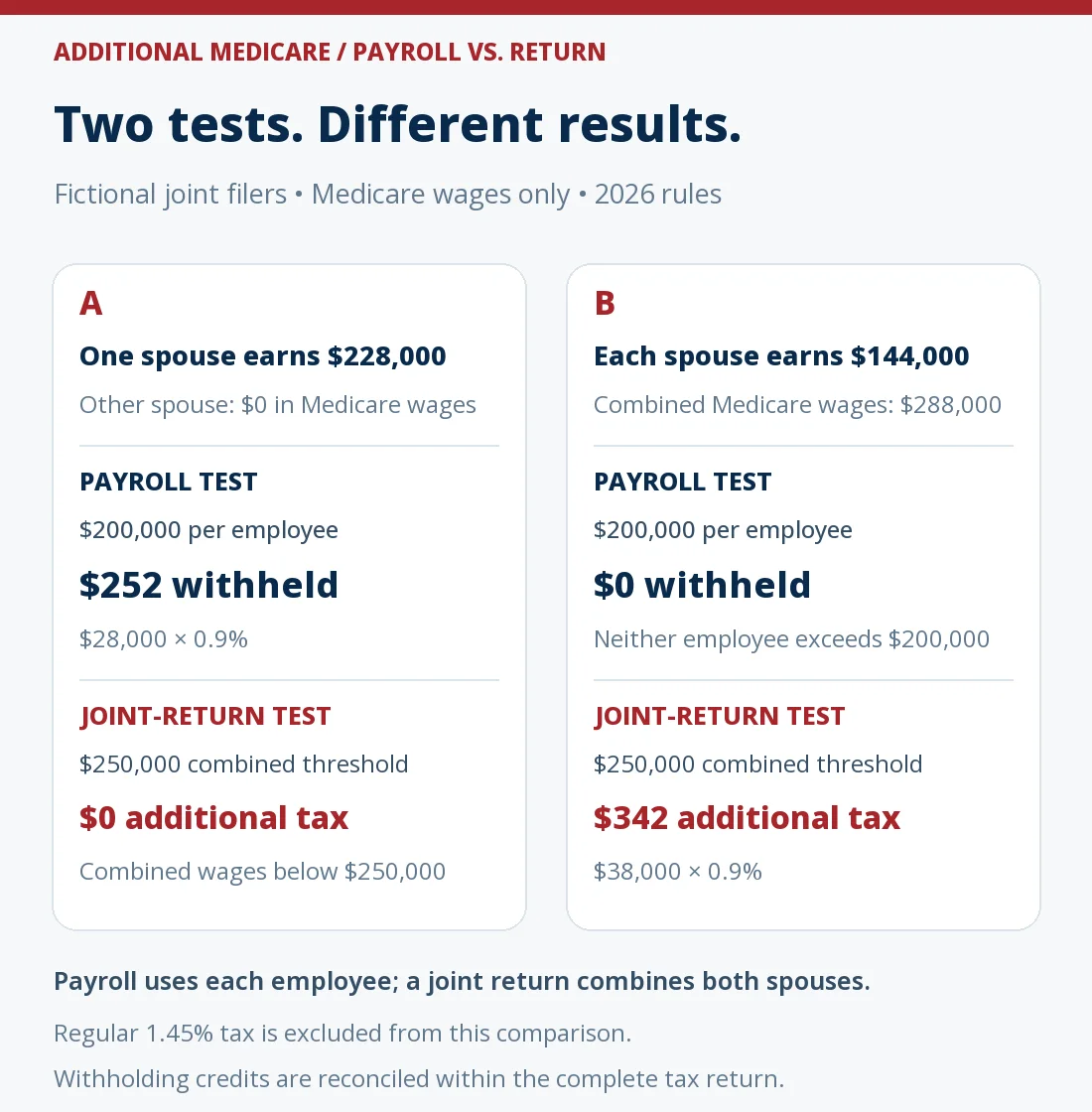Click 'Each spouse earns $144,000' heading
This screenshot has width=1092, height=1112.
(x=780, y=356)
